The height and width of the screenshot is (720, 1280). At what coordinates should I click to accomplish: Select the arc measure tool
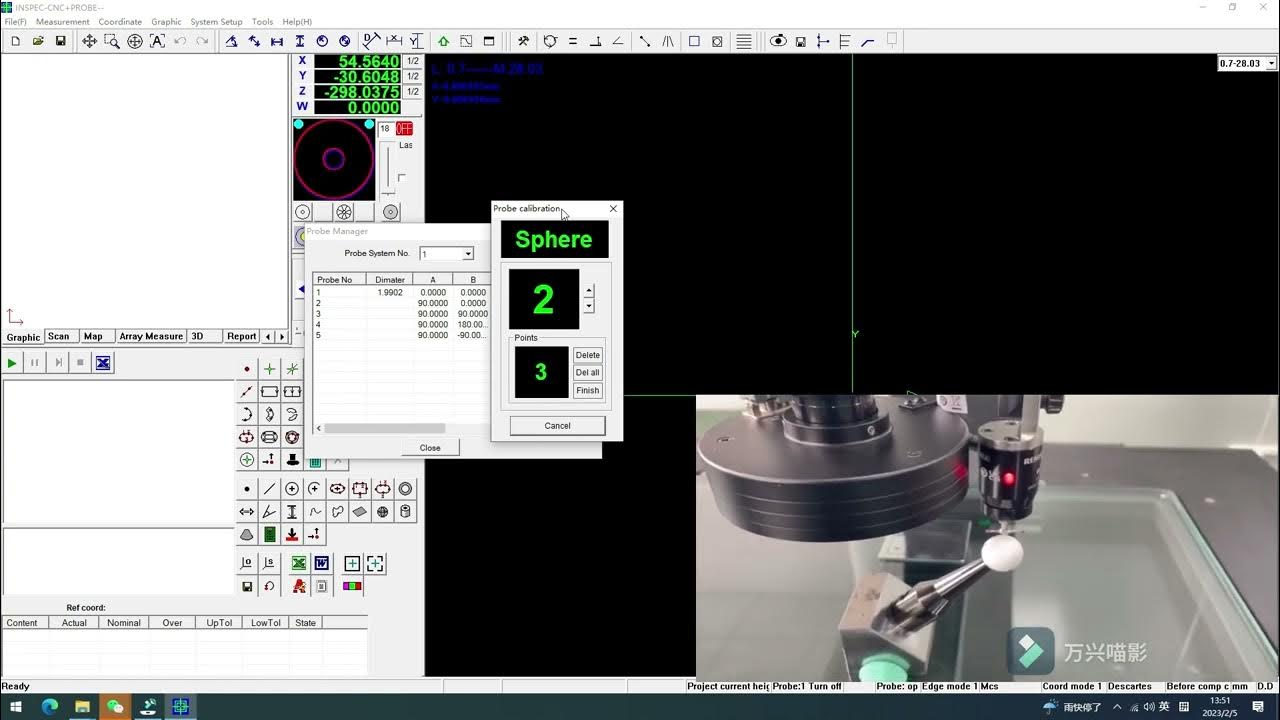pos(247,414)
